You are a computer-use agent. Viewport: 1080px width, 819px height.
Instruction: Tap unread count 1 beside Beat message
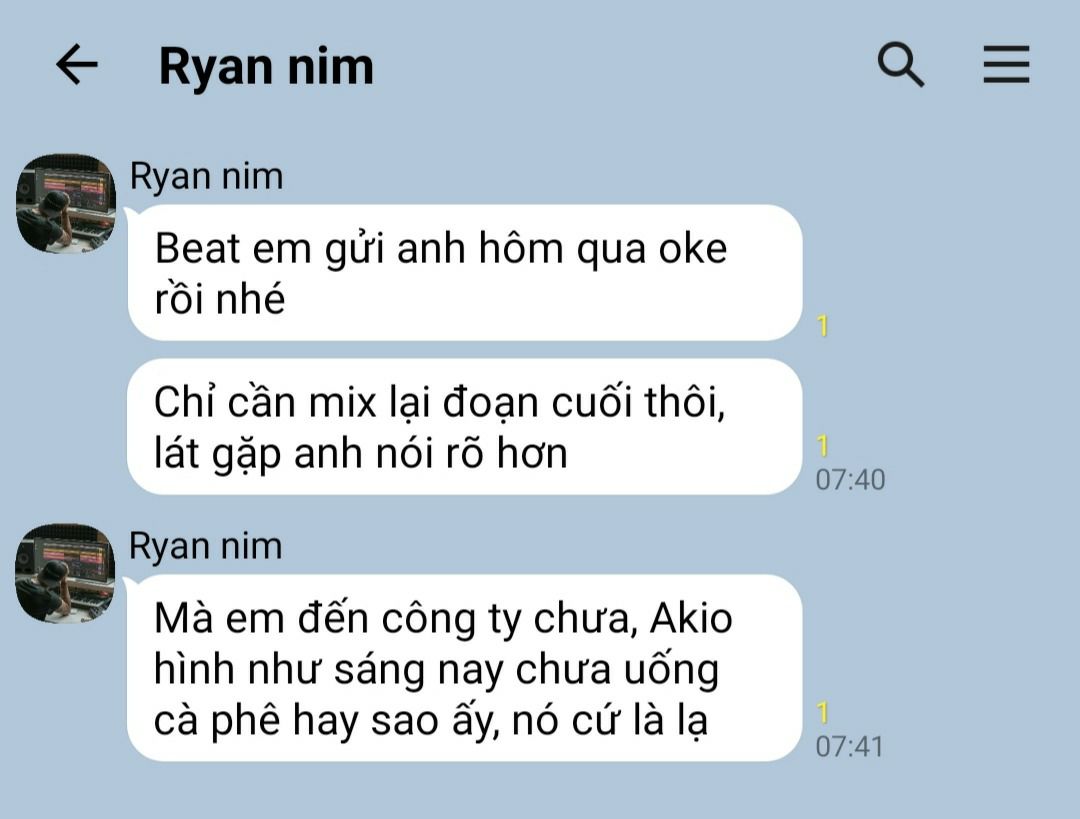coord(822,325)
